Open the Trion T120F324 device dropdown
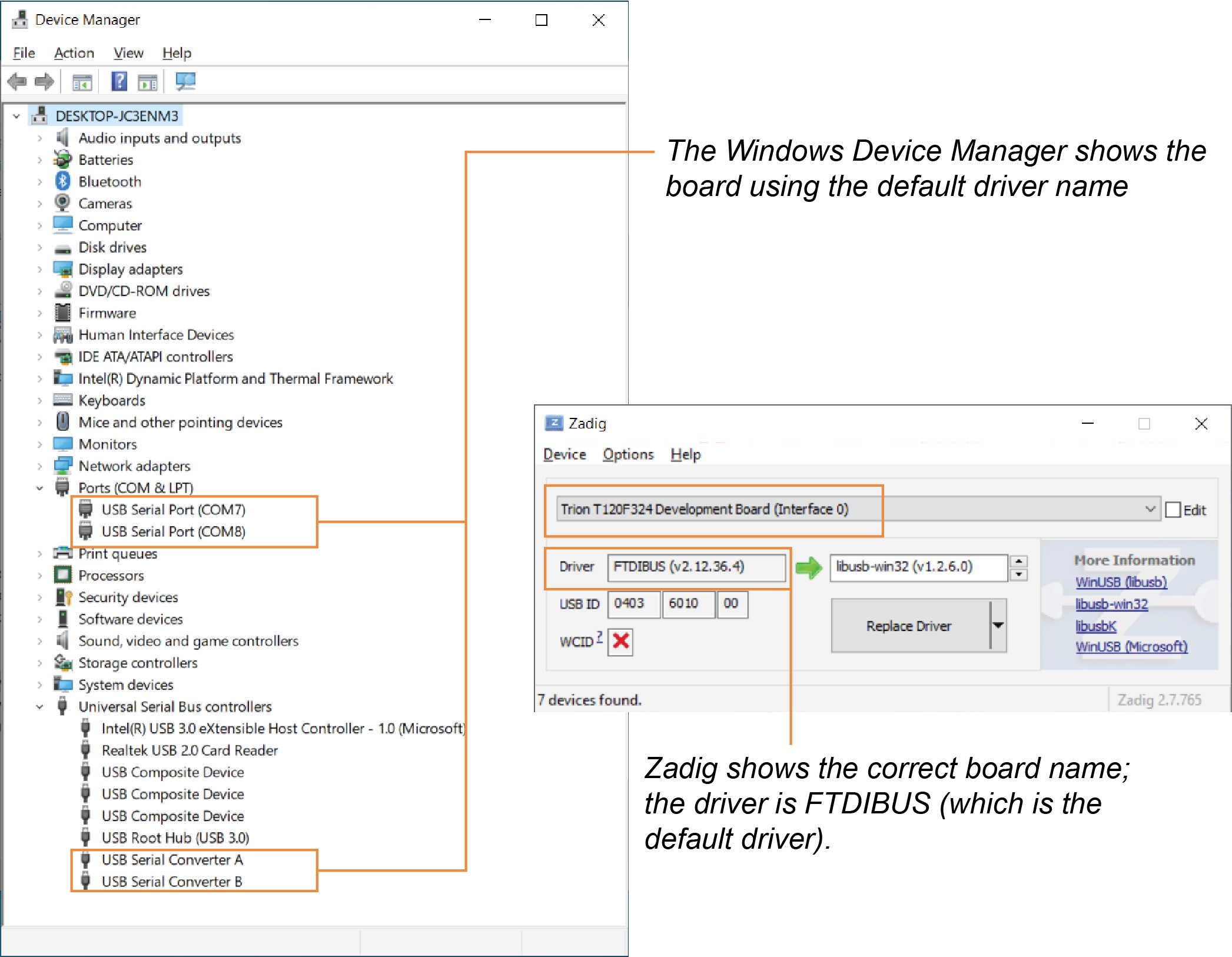Image resolution: width=1232 pixels, height=957 pixels. [x=1150, y=509]
